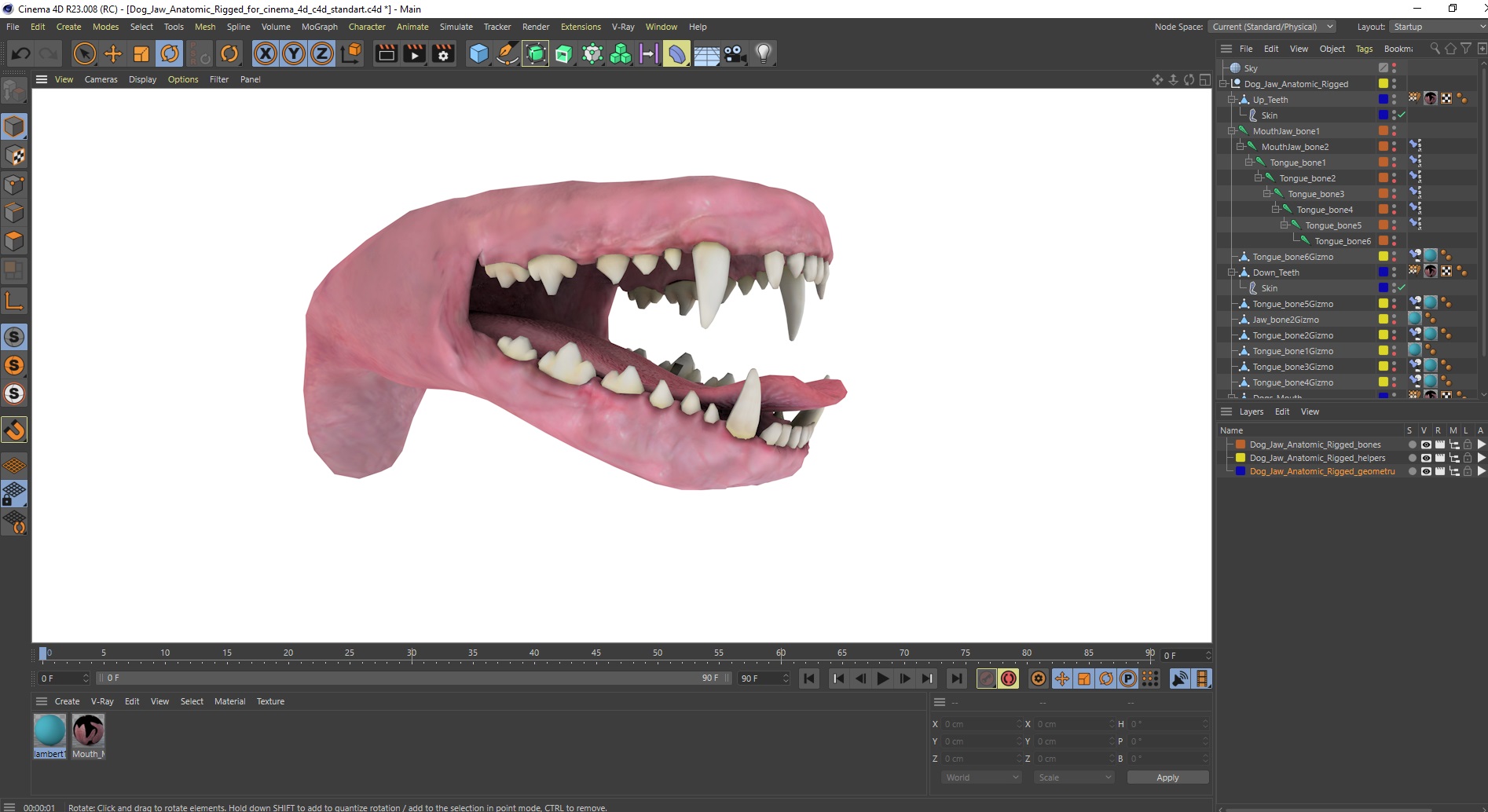Collapse Tongue_bone1 tree node

click(x=1249, y=163)
